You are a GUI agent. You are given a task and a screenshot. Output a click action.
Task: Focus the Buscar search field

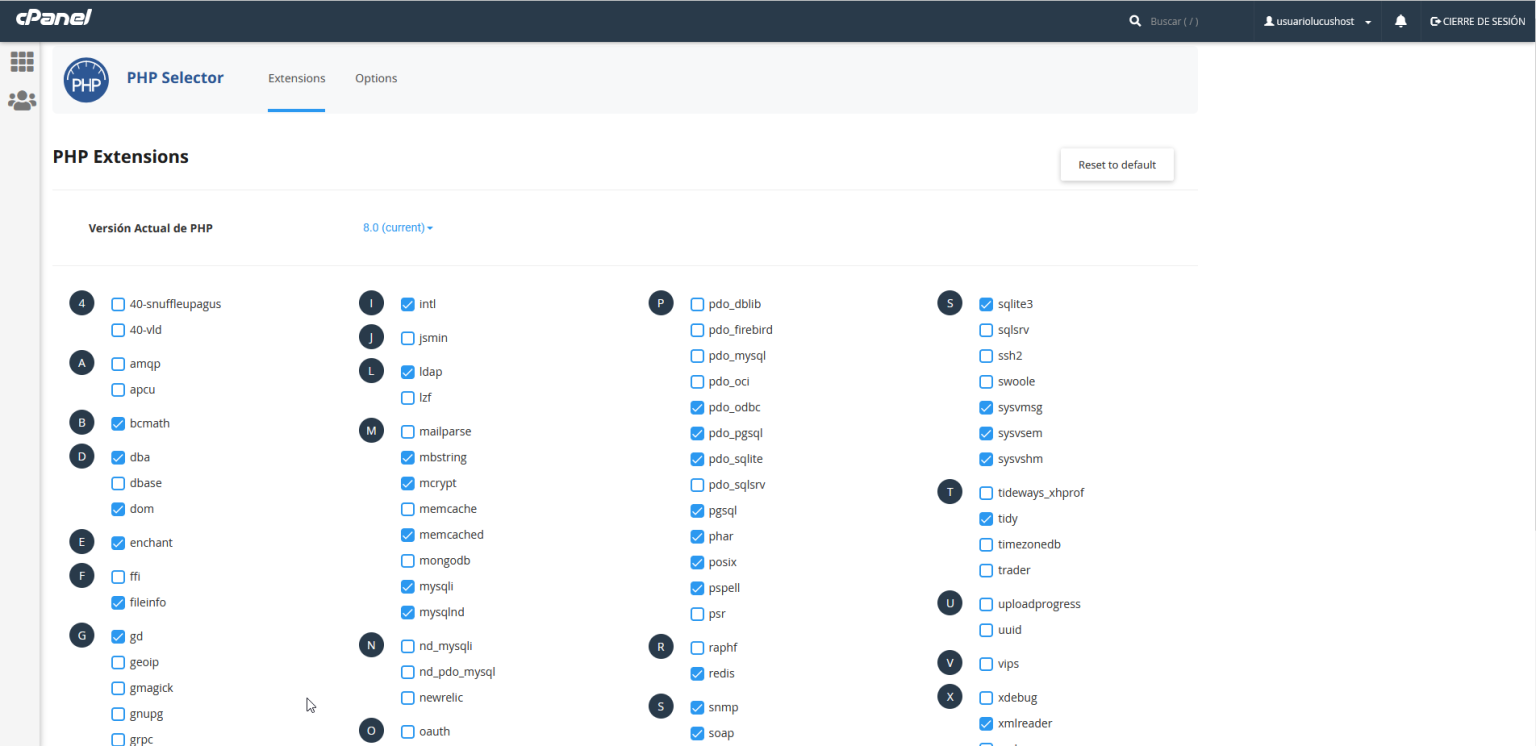click(1190, 21)
